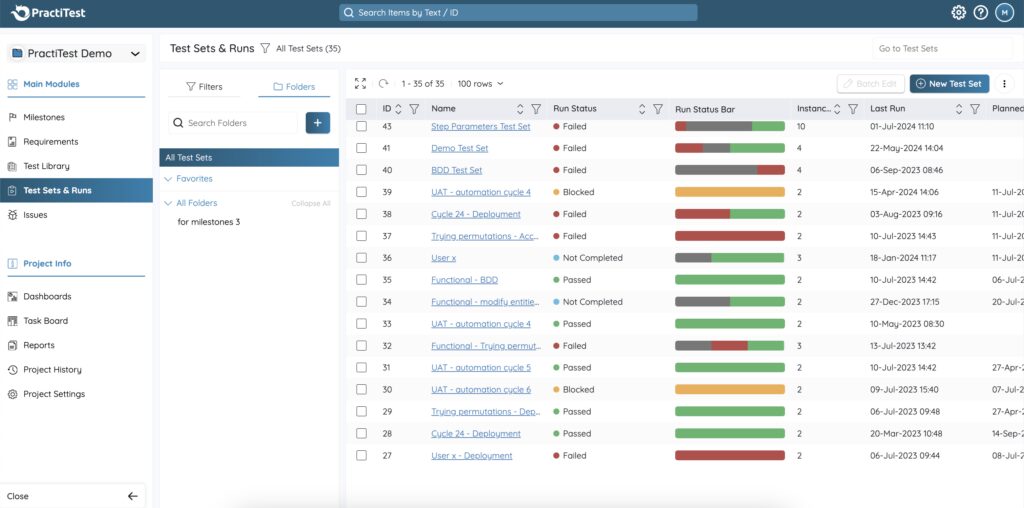Open the three-dot more options menu
Screen dimensions: 1024x508
pyautogui.click(x=1005, y=84)
